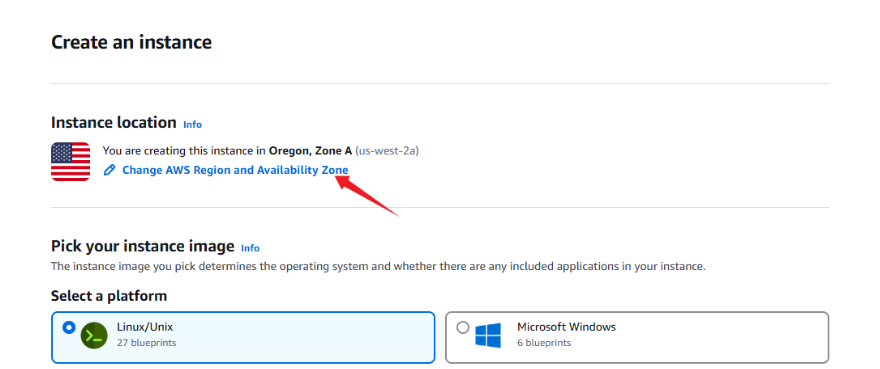Click the blue Windows logo icon
The width and height of the screenshot is (880, 369).
488,335
